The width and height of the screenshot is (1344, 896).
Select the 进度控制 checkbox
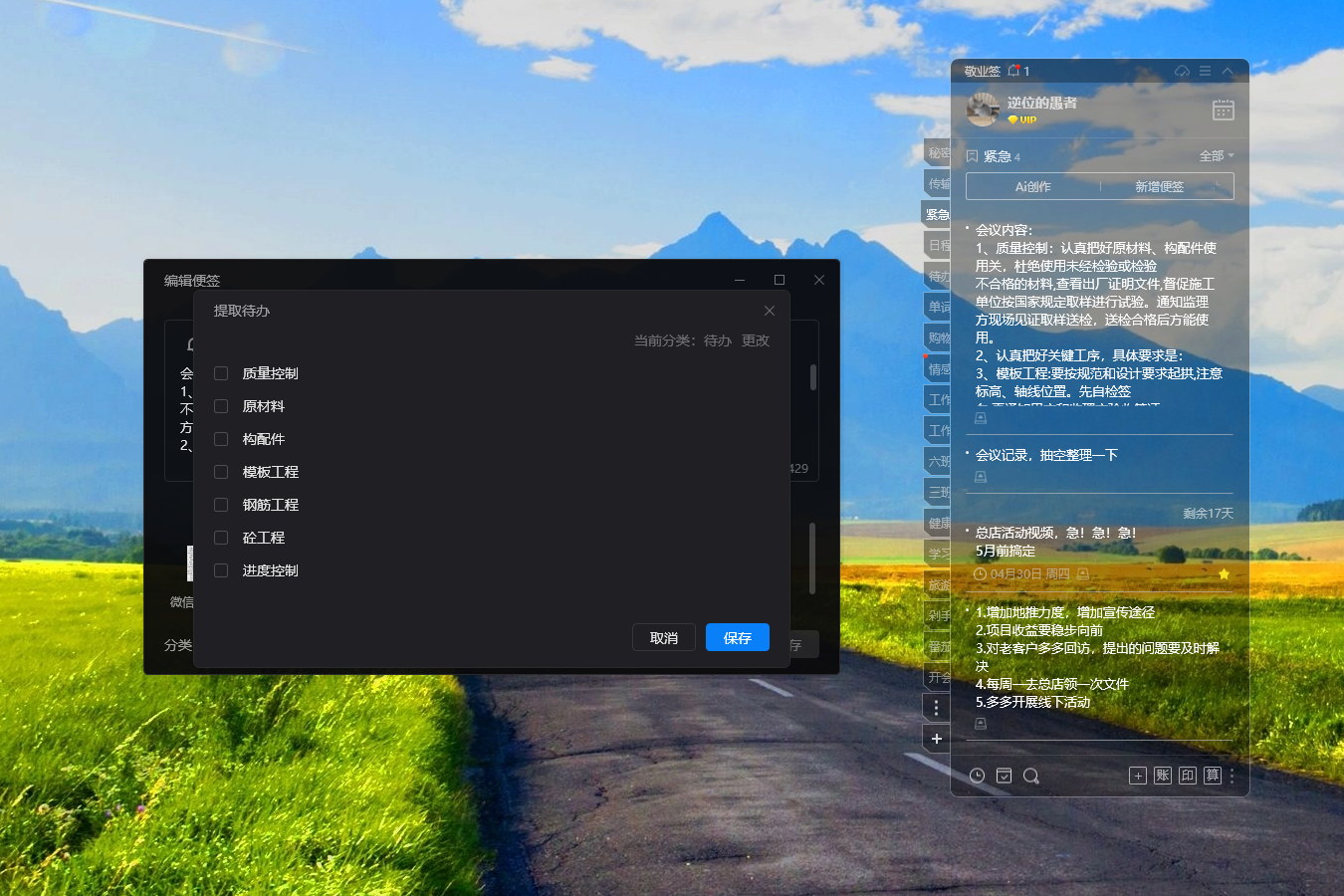(x=221, y=570)
